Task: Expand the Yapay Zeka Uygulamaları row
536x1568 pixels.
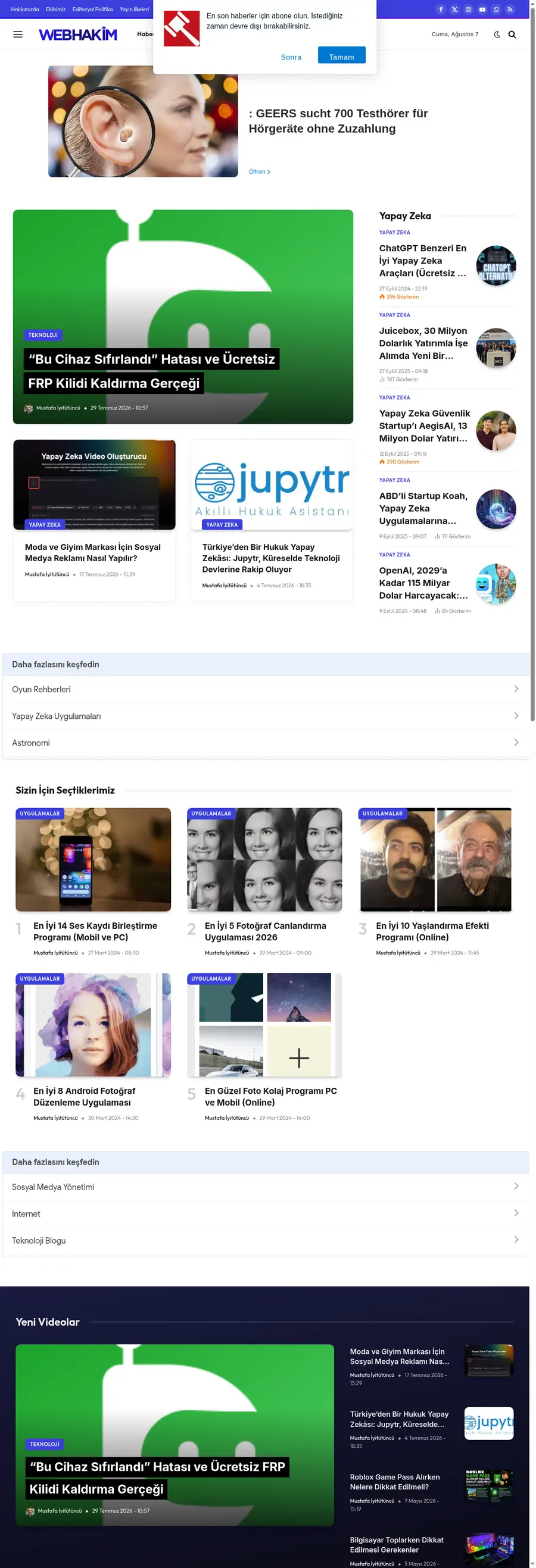Action: pos(266,716)
